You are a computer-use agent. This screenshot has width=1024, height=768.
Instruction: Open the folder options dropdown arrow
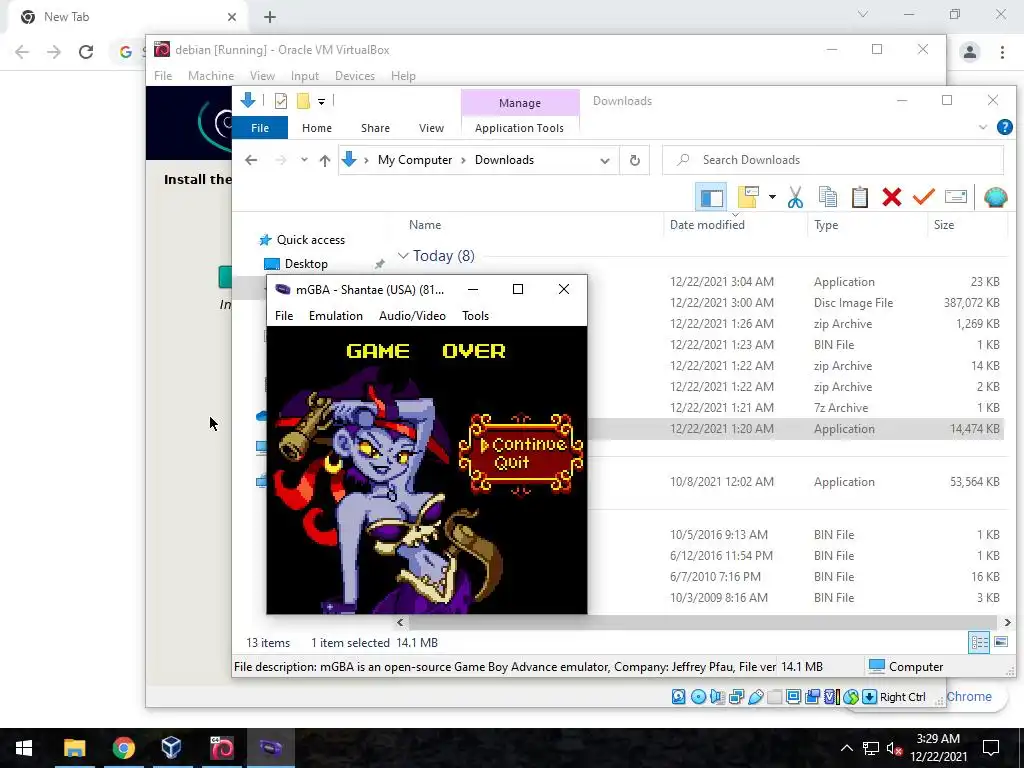pos(772,197)
